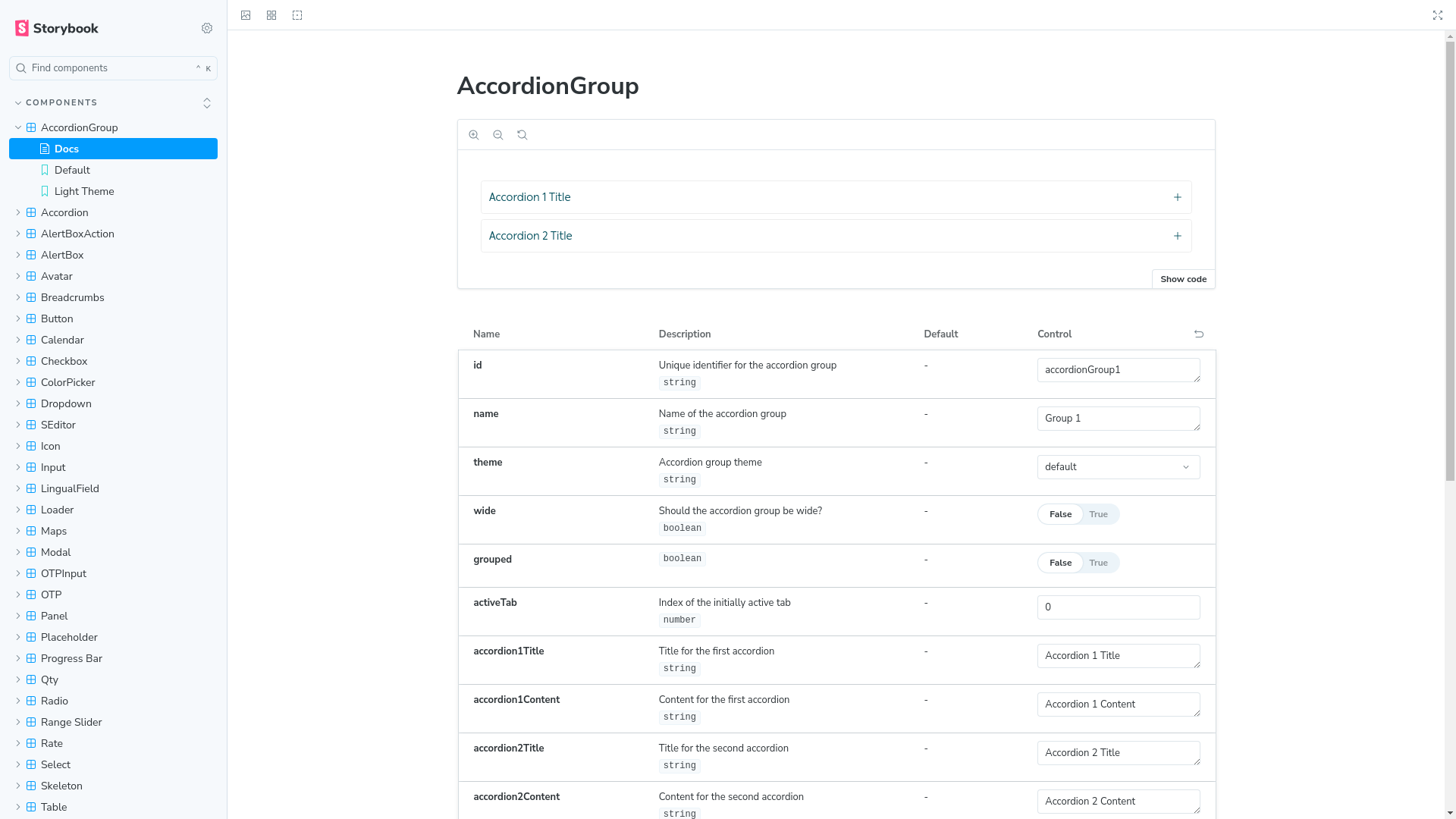Expand the Accordion component
This screenshot has width=1456, height=819.
click(x=18, y=212)
